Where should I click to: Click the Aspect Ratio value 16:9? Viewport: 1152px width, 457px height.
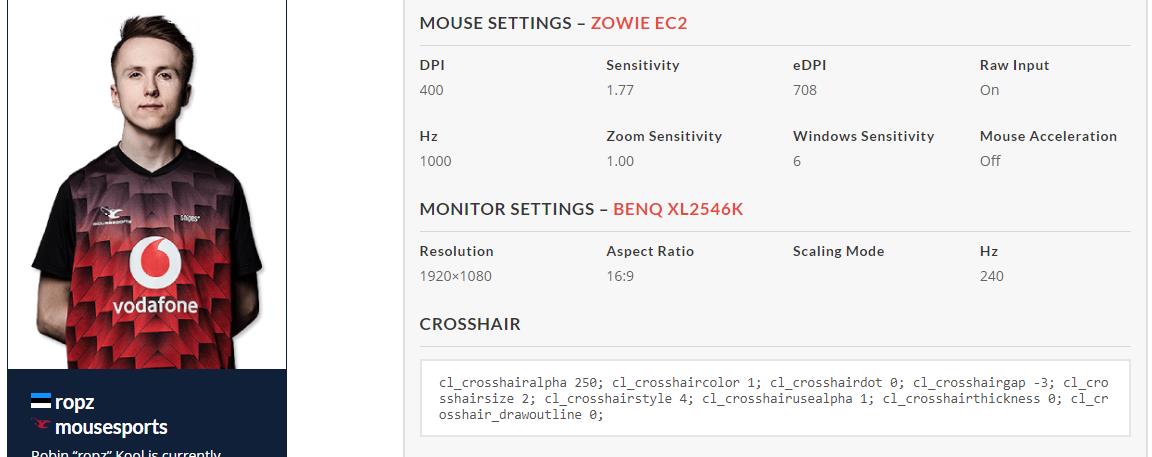click(619, 276)
